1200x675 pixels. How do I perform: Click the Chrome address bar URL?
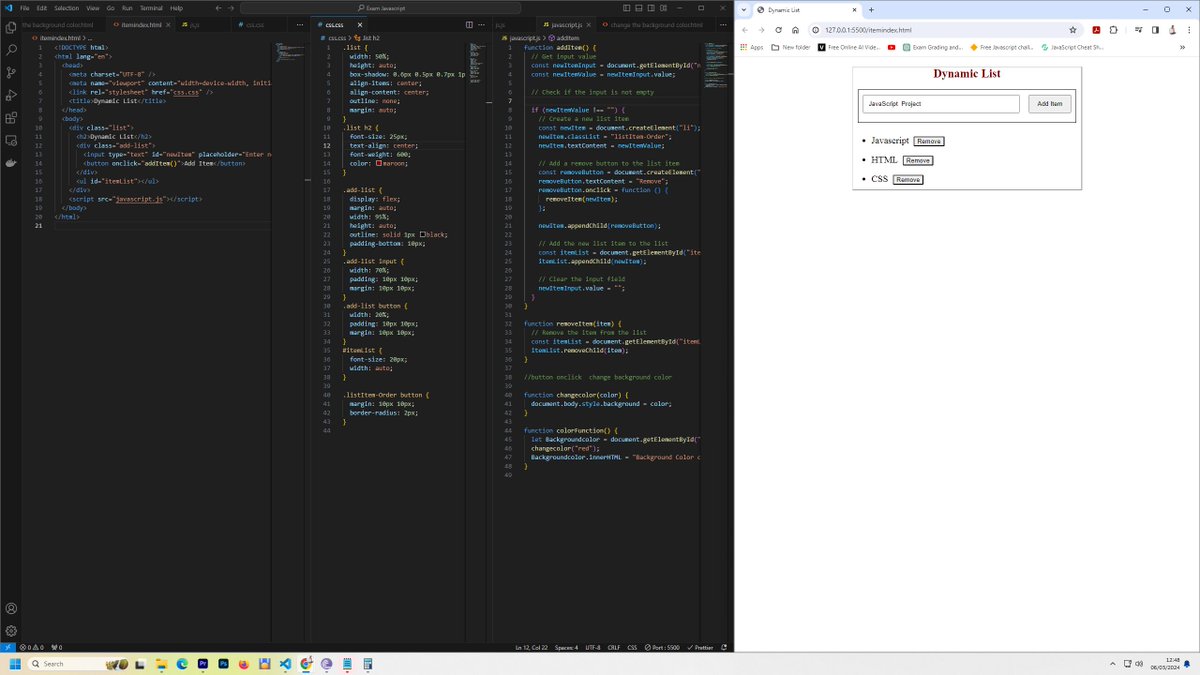point(868,30)
